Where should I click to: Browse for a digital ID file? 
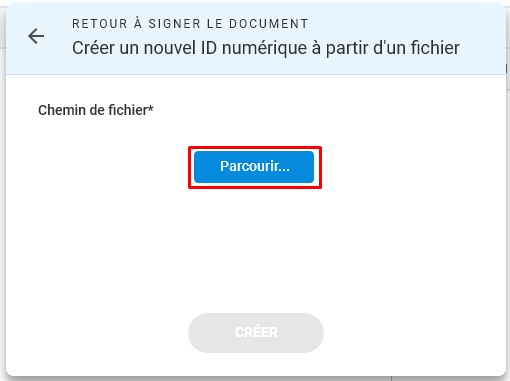click(254, 167)
